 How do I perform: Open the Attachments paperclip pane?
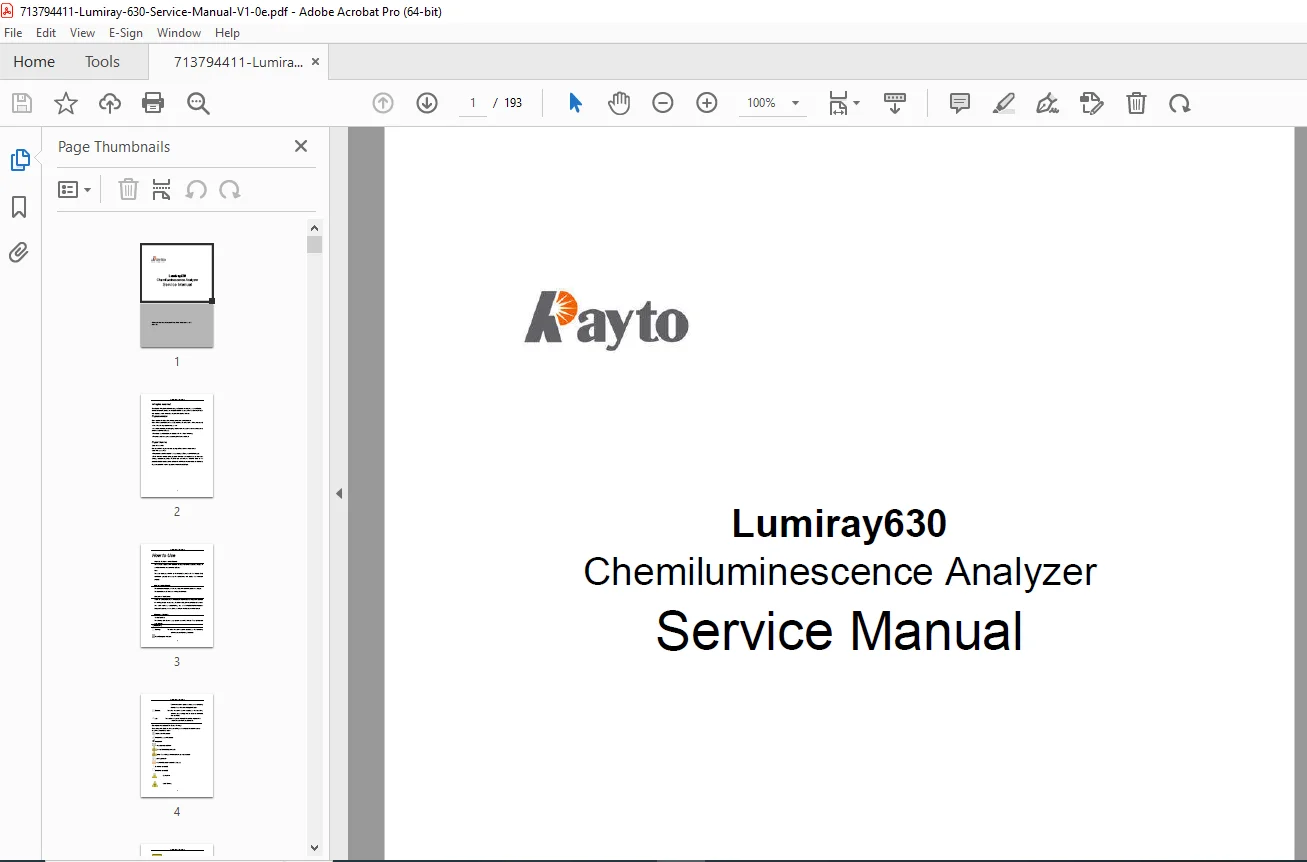pos(19,252)
